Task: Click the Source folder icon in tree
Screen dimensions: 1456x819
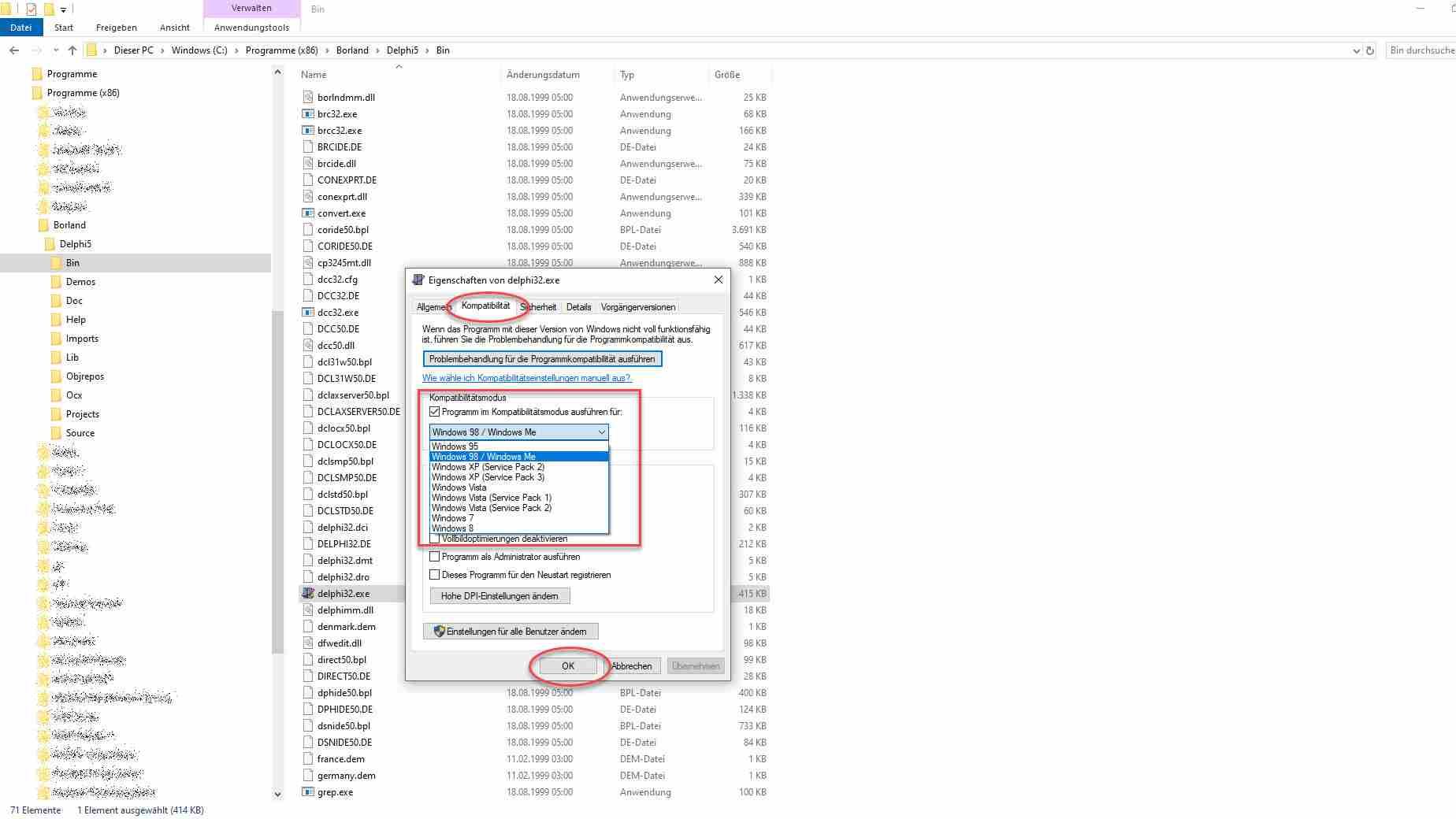Action: (x=56, y=433)
